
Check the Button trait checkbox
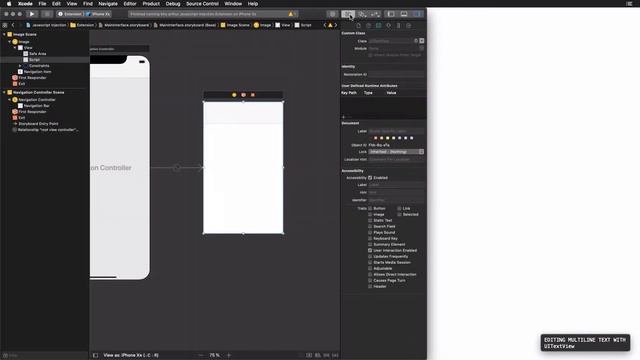click(370, 208)
